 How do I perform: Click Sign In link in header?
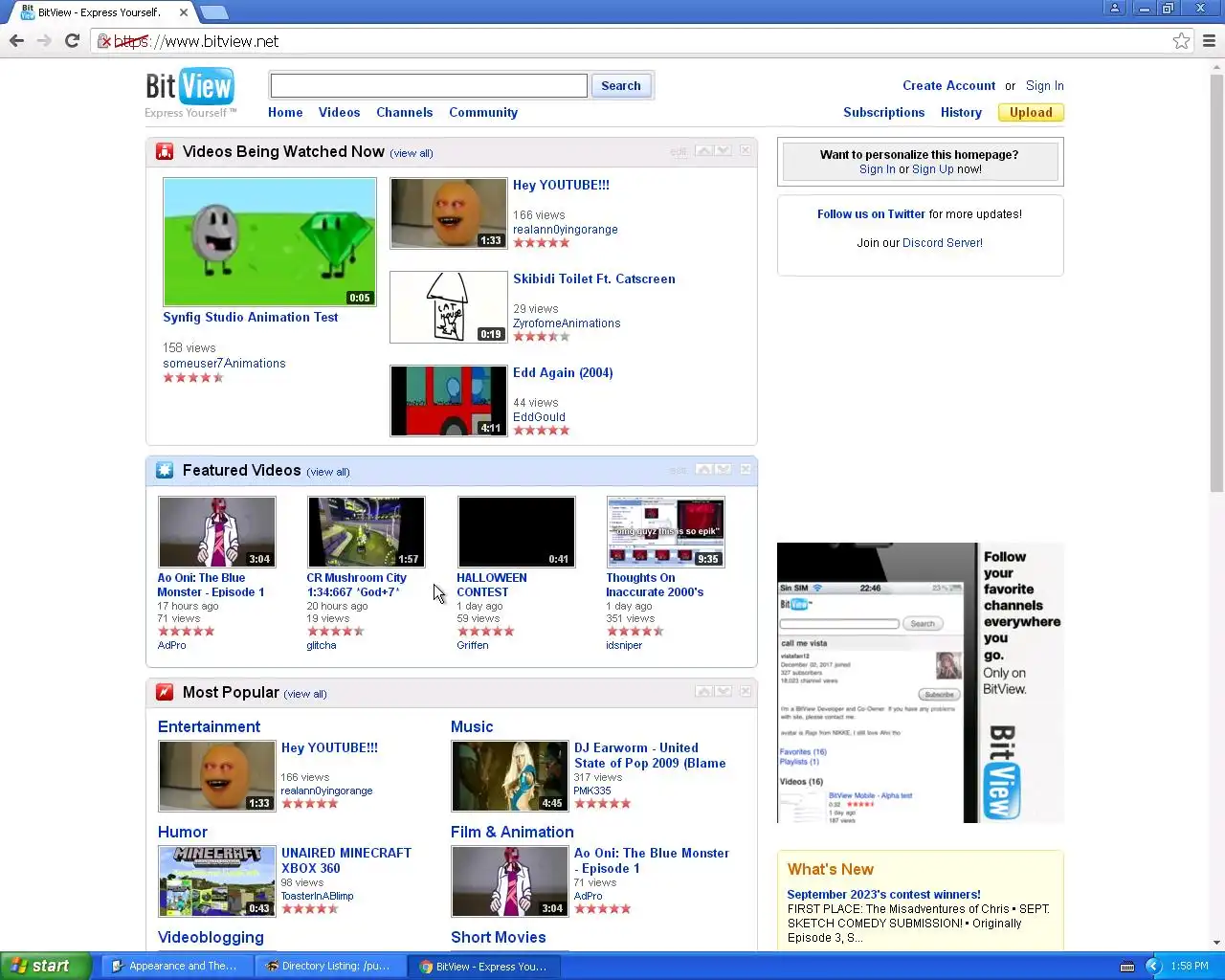1044,85
